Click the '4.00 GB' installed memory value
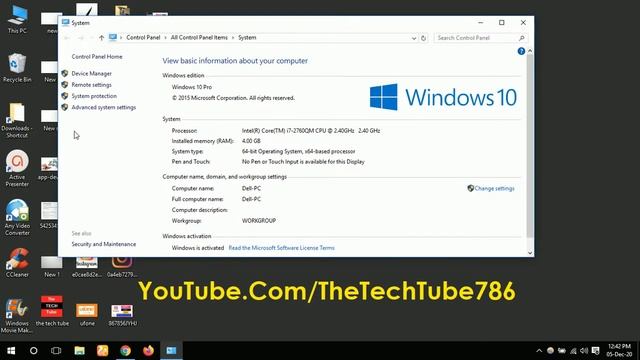This screenshot has width=640, height=360. [x=251, y=141]
